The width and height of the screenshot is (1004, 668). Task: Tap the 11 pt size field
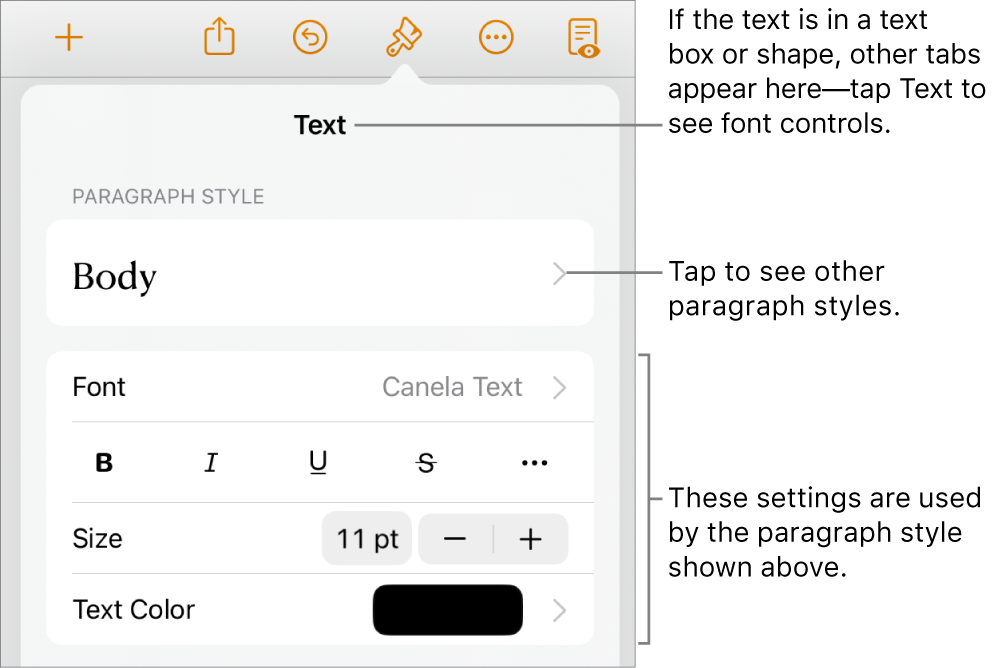tap(367, 540)
